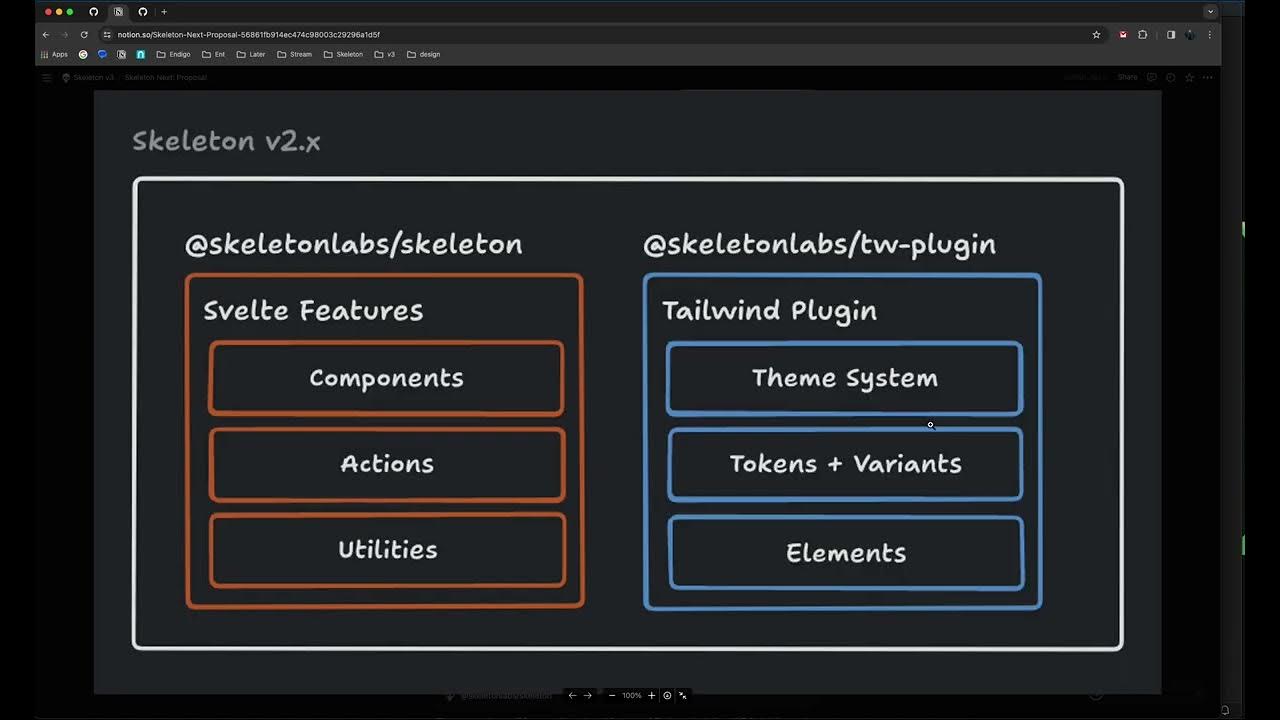
Task: Open Skeleton Next: Proposal breadcrumb
Action: pyautogui.click(x=166, y=77)
